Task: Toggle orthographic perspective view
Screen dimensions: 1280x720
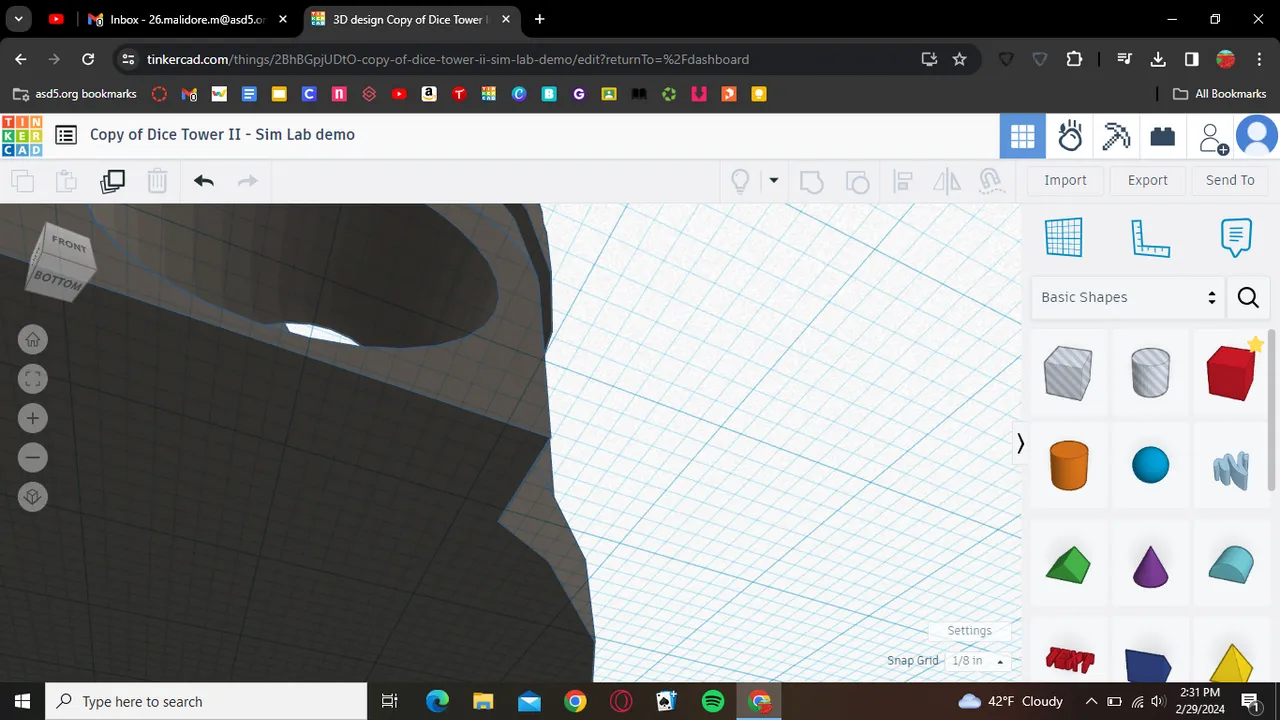Action: [x=33, y=497]
